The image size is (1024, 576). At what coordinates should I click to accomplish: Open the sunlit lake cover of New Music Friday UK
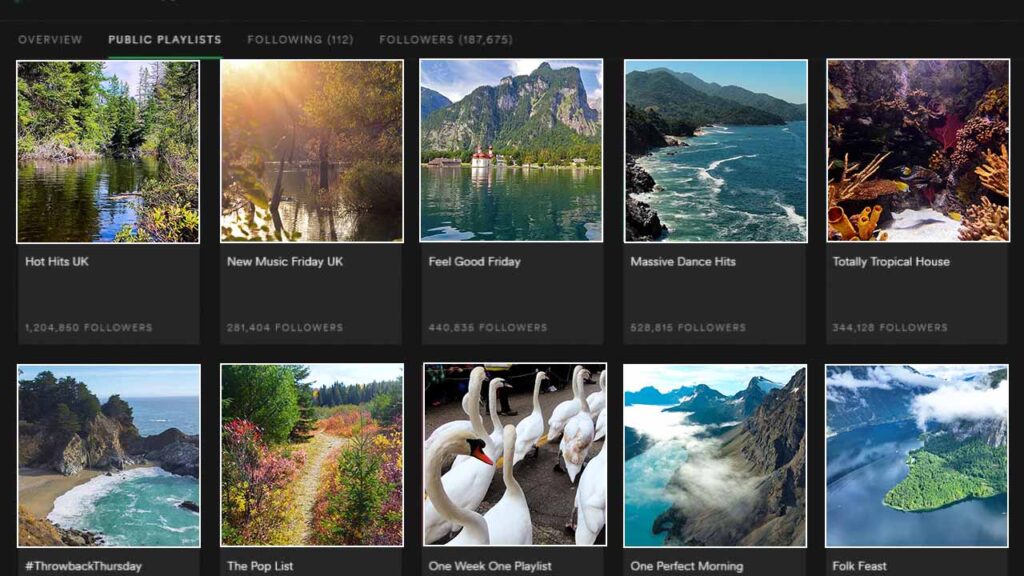coord(312,151)
